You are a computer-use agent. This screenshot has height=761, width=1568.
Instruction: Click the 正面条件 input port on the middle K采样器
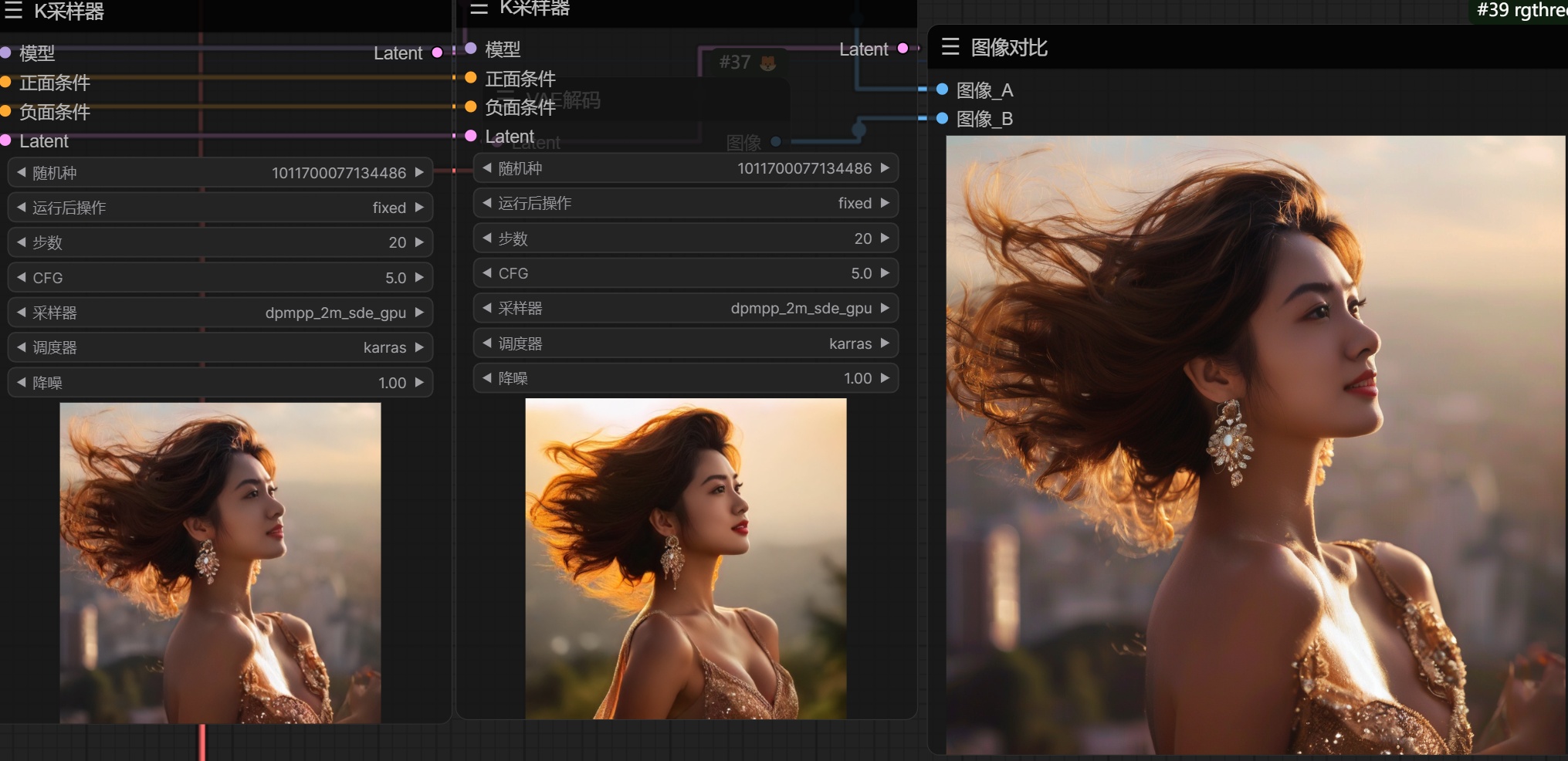click(x=470, y=77)
